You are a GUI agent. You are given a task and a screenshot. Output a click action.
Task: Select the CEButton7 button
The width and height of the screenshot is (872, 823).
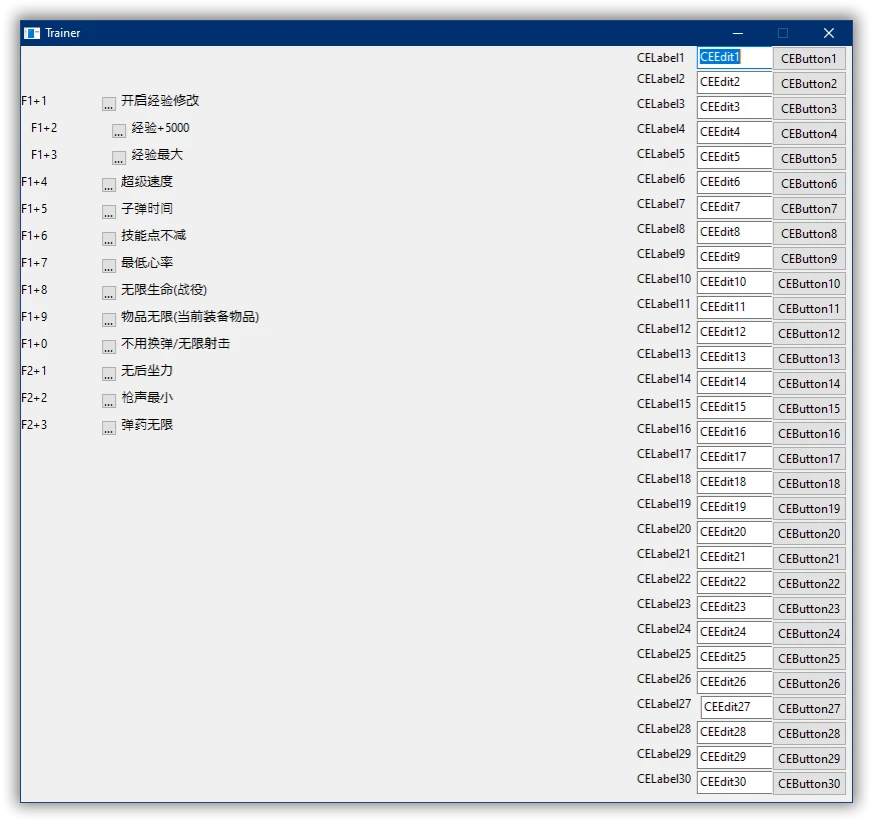tap(809, 209)
